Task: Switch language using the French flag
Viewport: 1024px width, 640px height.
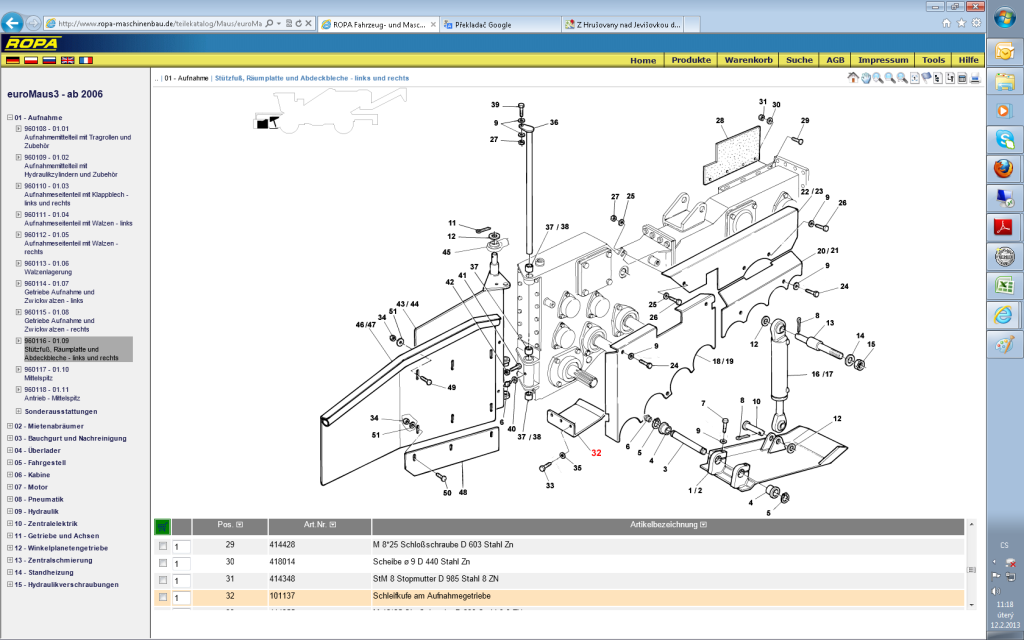Action: [86, 60]
